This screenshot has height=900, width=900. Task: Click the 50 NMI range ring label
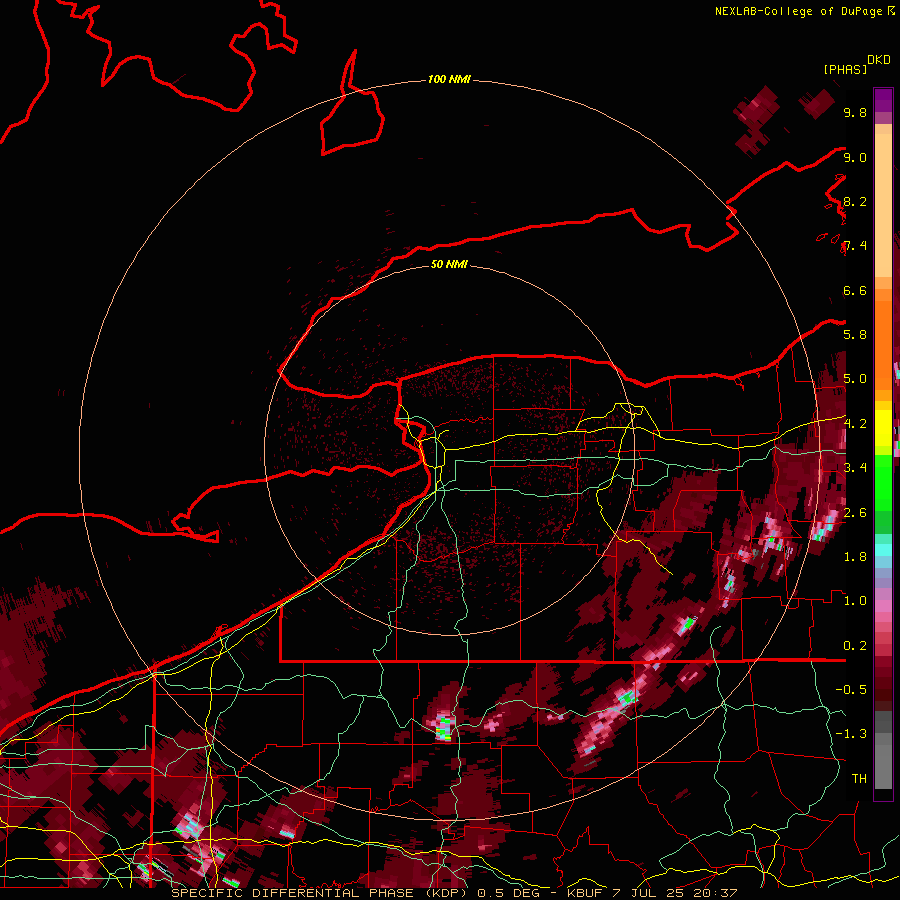(449, 264)
